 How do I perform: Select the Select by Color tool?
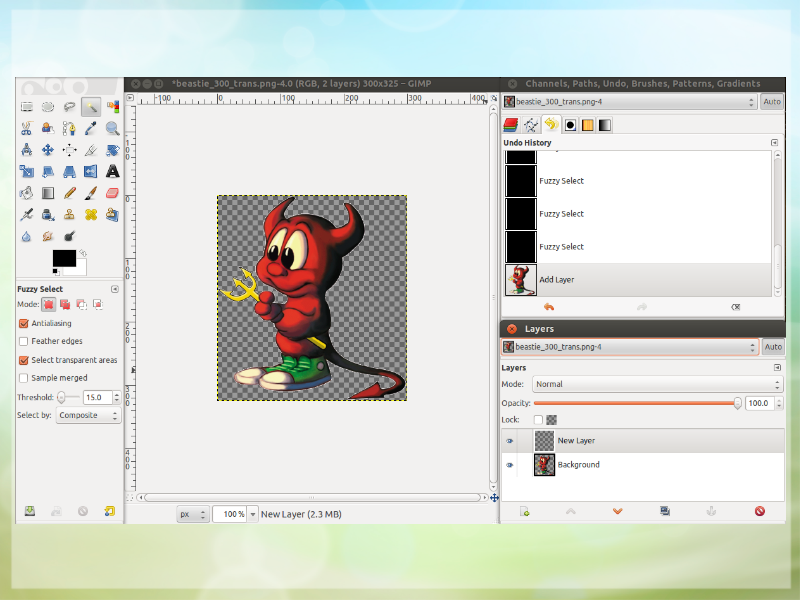point(112,107)
